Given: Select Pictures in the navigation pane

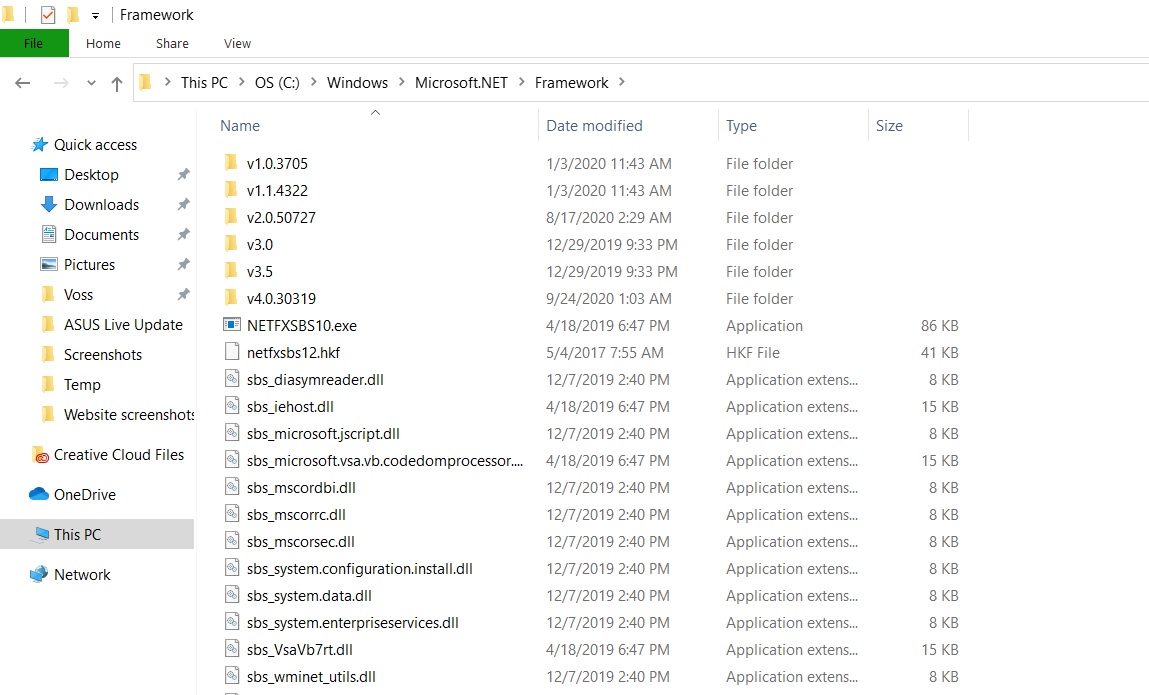Looking at the screenshot, I should point(89,265).
